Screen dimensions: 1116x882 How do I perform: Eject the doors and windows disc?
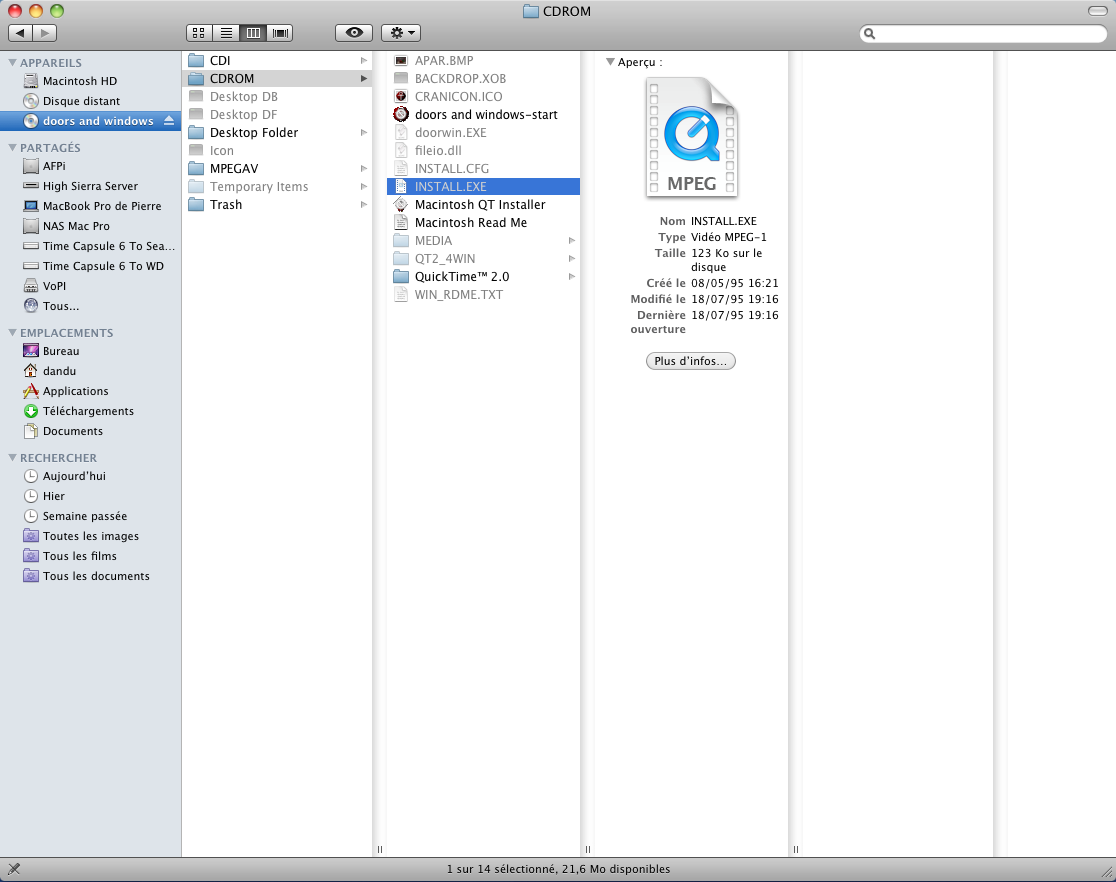(x=169, y=121)
